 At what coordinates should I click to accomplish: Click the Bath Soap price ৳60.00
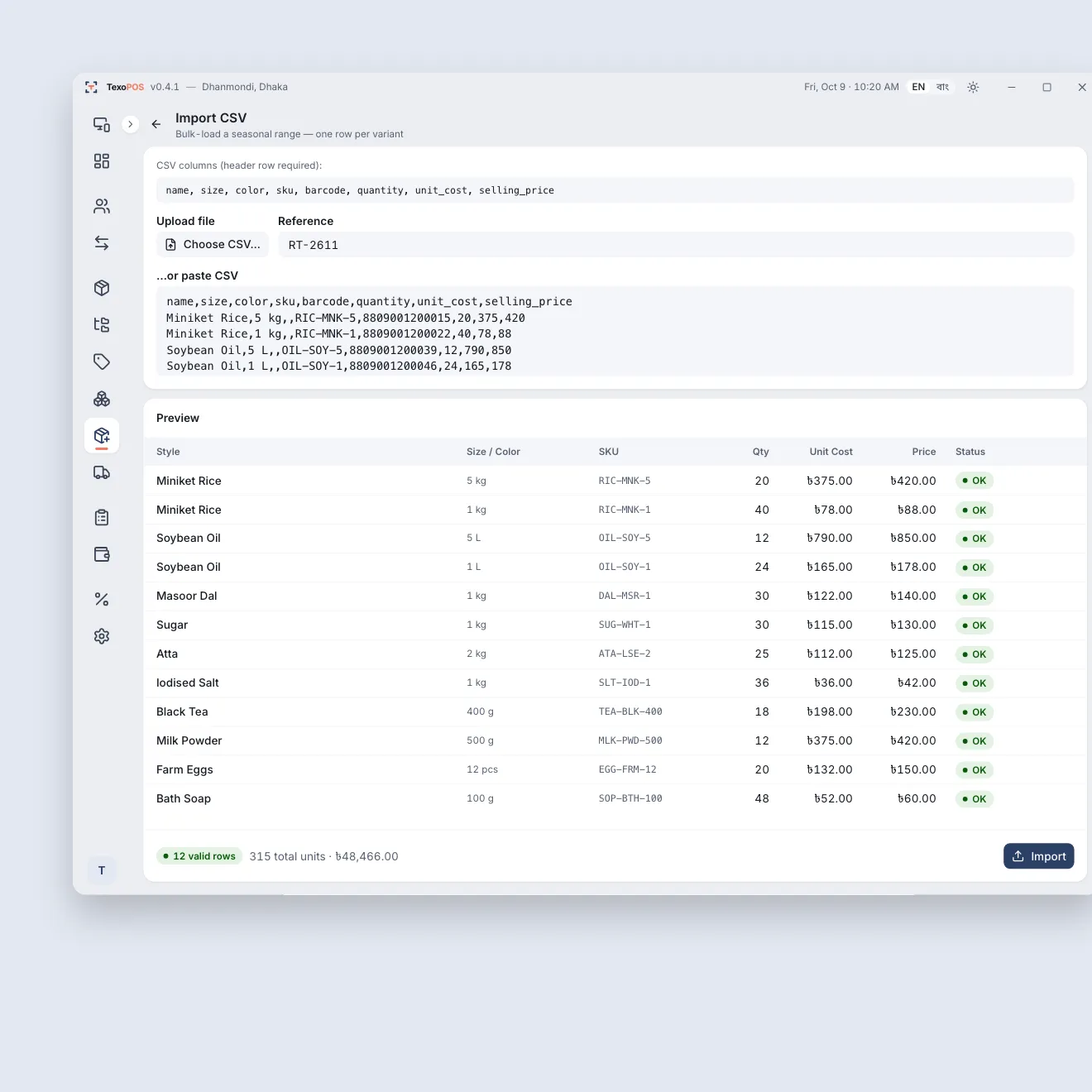(x=917, y=798)
